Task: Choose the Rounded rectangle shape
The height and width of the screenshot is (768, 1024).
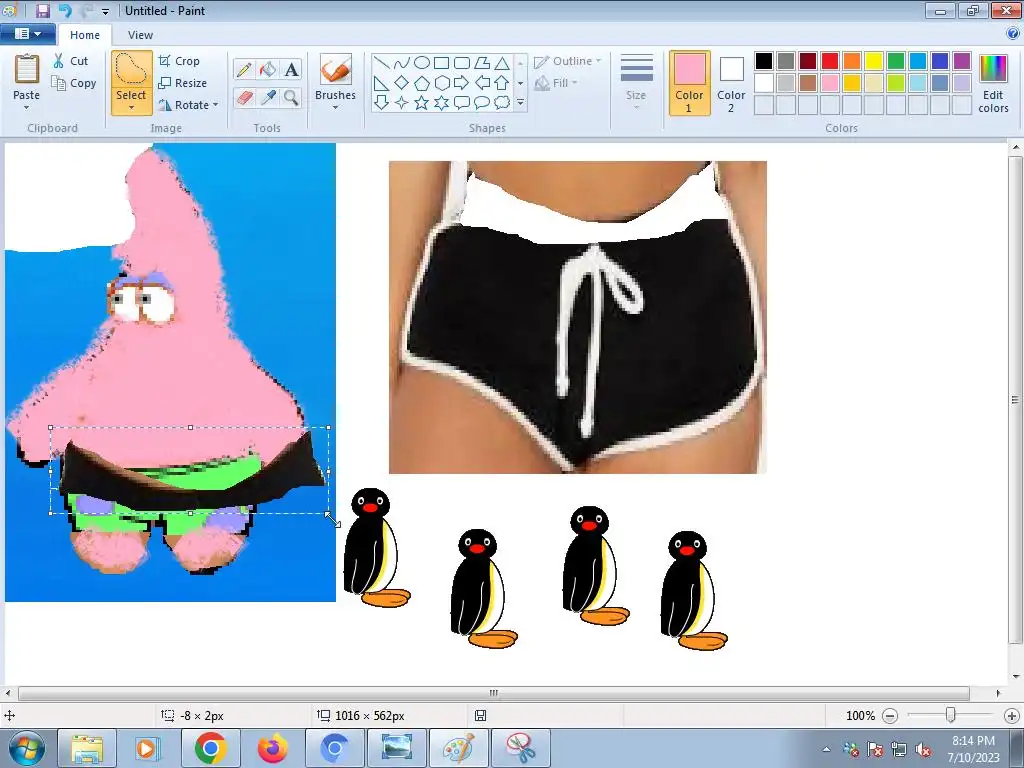Action: (x=462, y=63)
